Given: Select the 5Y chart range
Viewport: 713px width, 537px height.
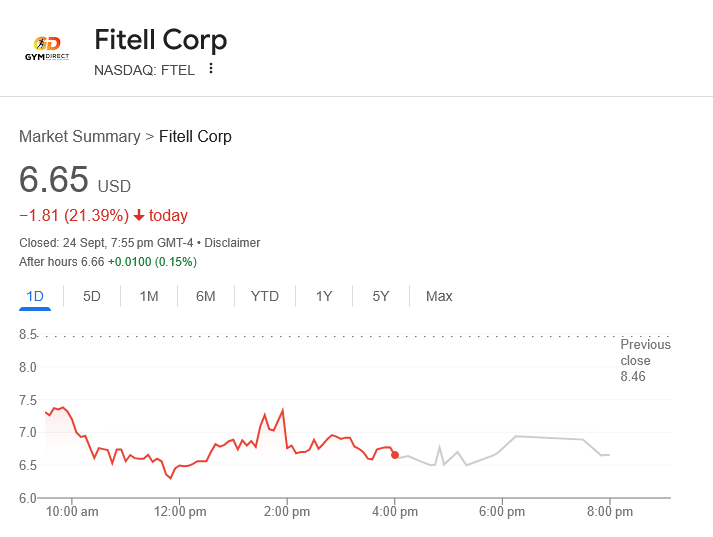Looking at the screenshot, I should point(381,296).
